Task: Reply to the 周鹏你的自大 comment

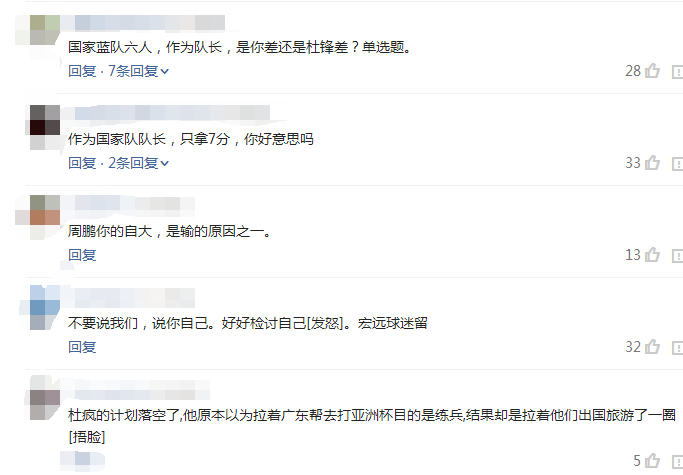Action: coord(82,255)
